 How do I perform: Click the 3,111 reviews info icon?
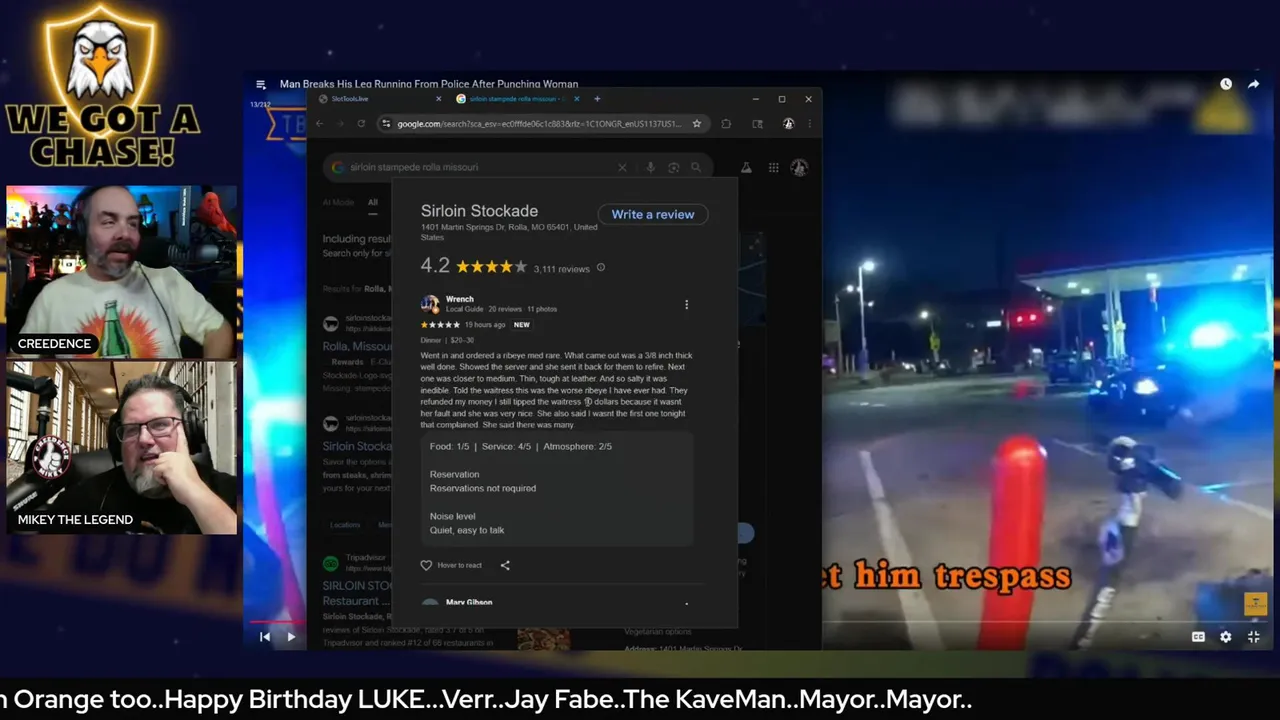600,267
